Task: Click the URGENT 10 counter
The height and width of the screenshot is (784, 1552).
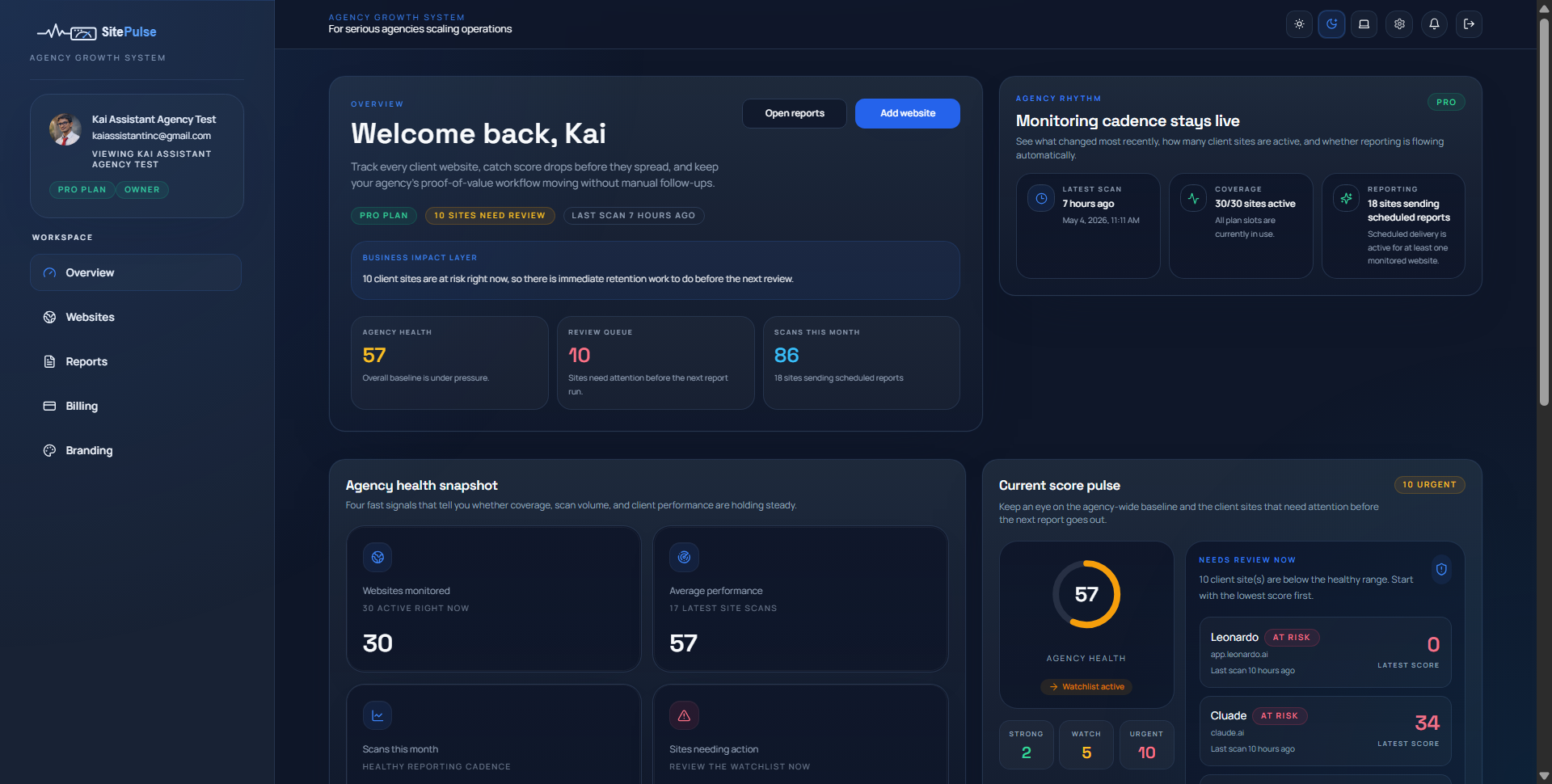Action: coord(1146,744)
